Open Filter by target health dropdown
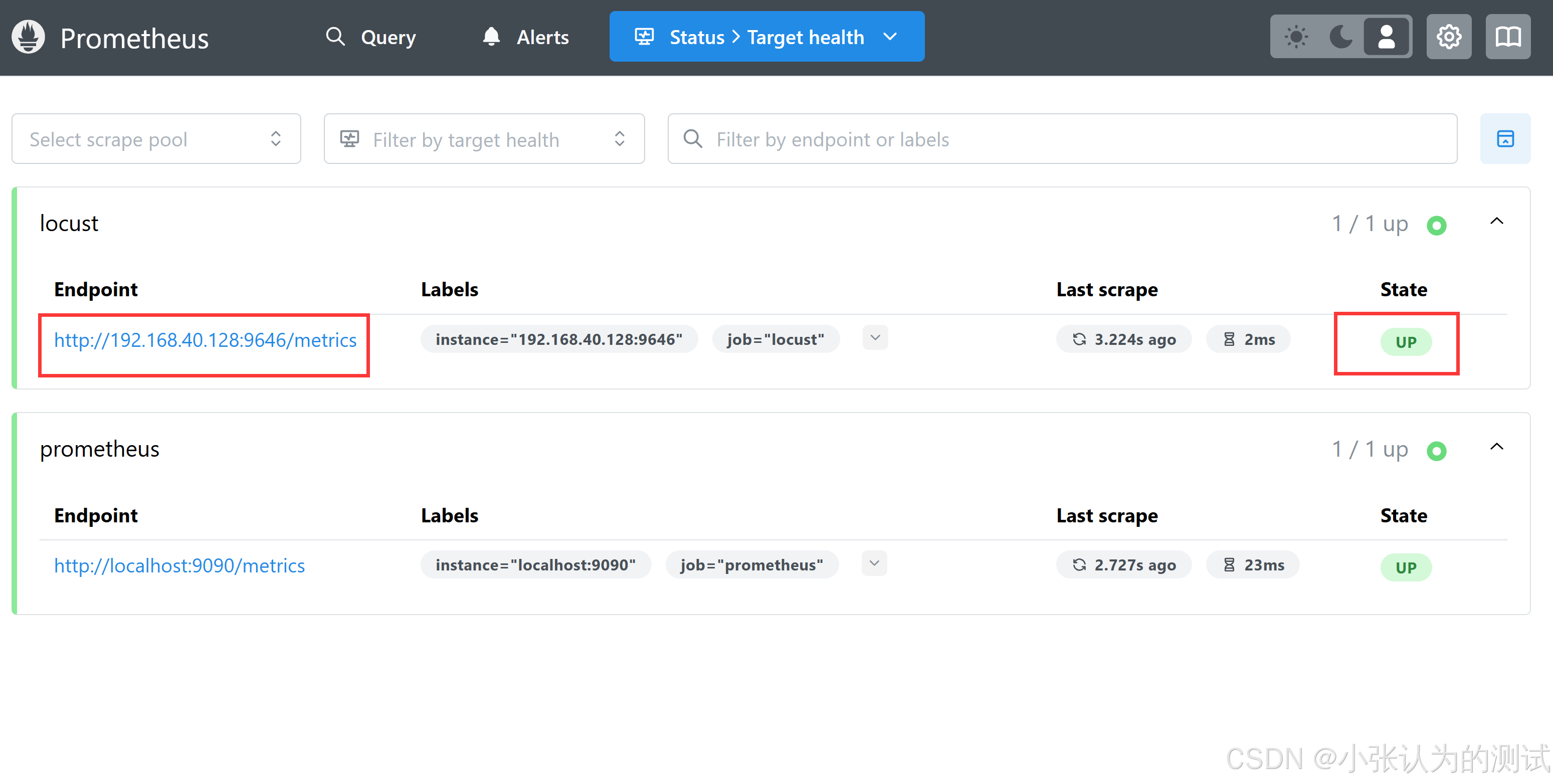The image size is (1553, 784). coord(484,139)
